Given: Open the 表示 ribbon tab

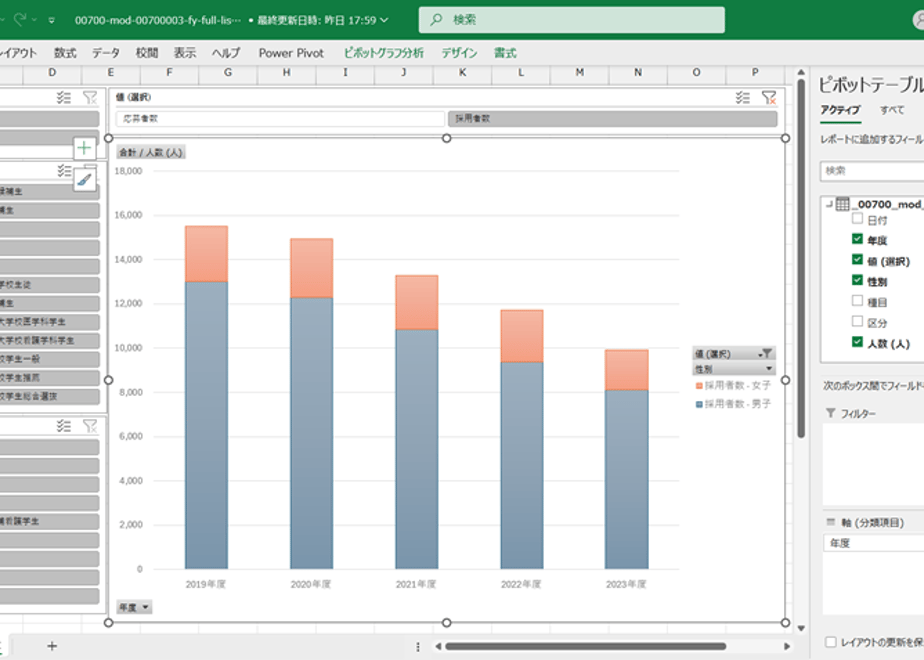Looking at the screenshot, I should pos(184,53).
